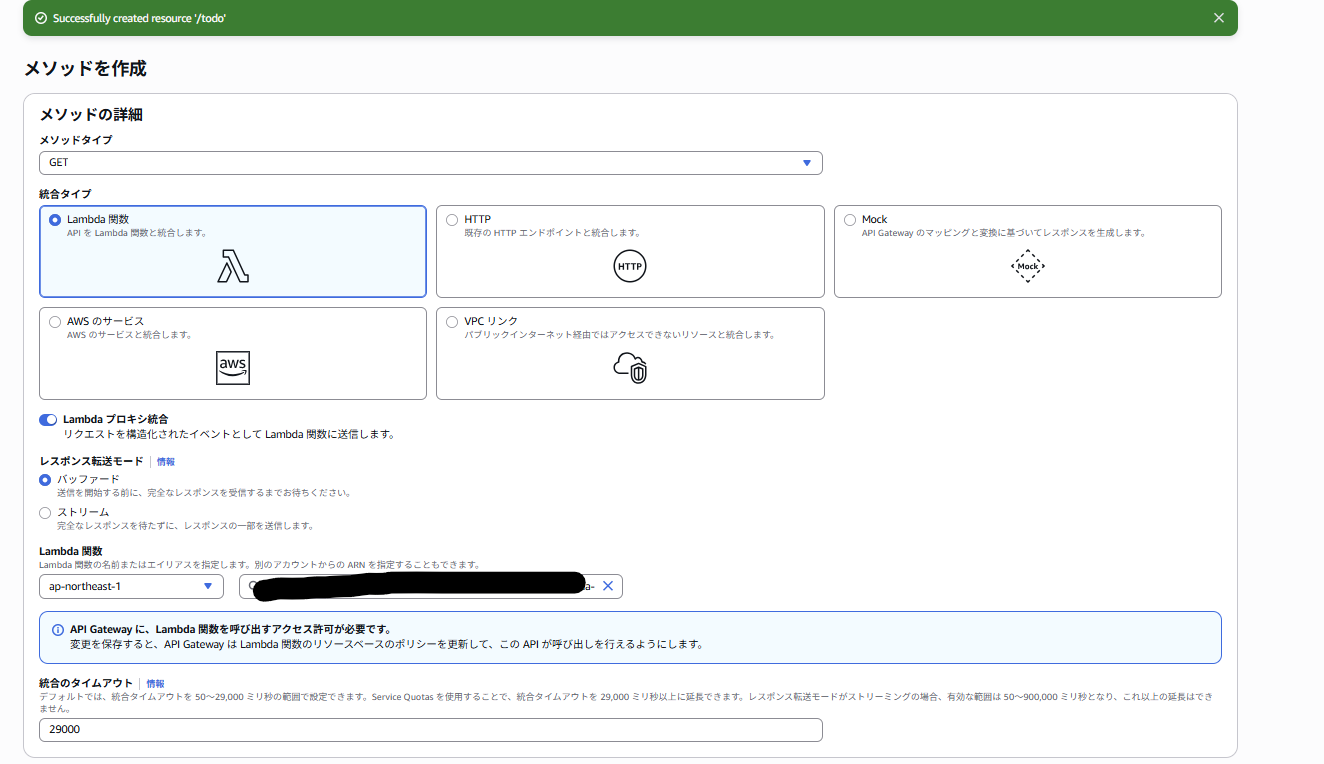Open the メソッドタイプ dropdown showing GET

[430, 163]
